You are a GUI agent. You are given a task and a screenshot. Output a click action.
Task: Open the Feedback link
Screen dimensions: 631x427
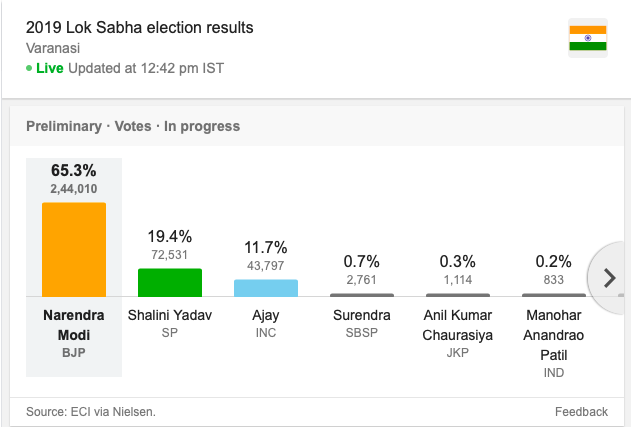[x=581, y=412]
